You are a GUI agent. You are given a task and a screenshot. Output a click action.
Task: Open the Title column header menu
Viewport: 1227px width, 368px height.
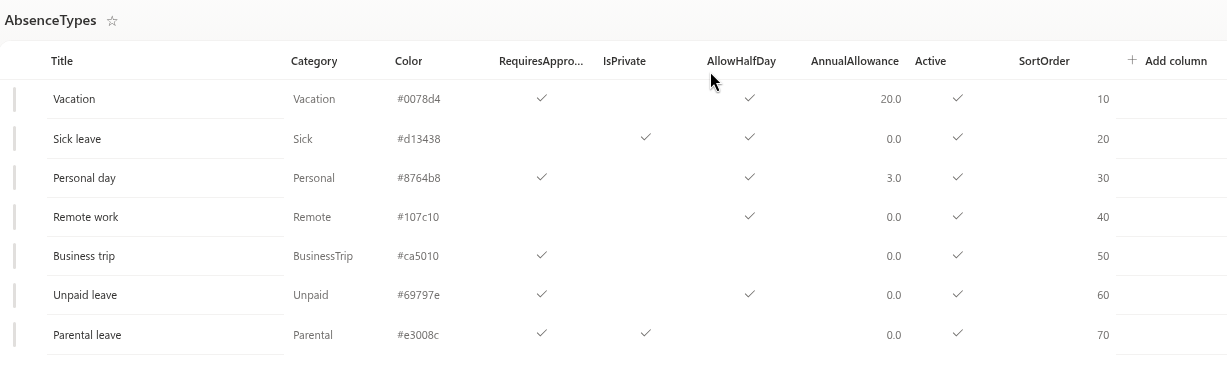[62, 61]
